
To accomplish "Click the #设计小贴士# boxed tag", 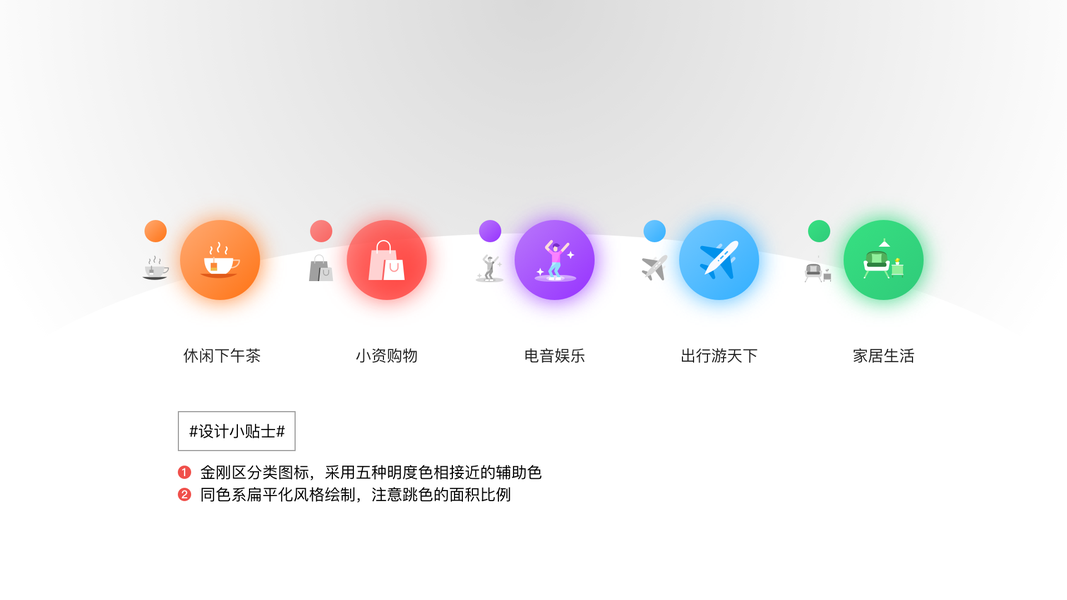I will [x=237, y=431].
